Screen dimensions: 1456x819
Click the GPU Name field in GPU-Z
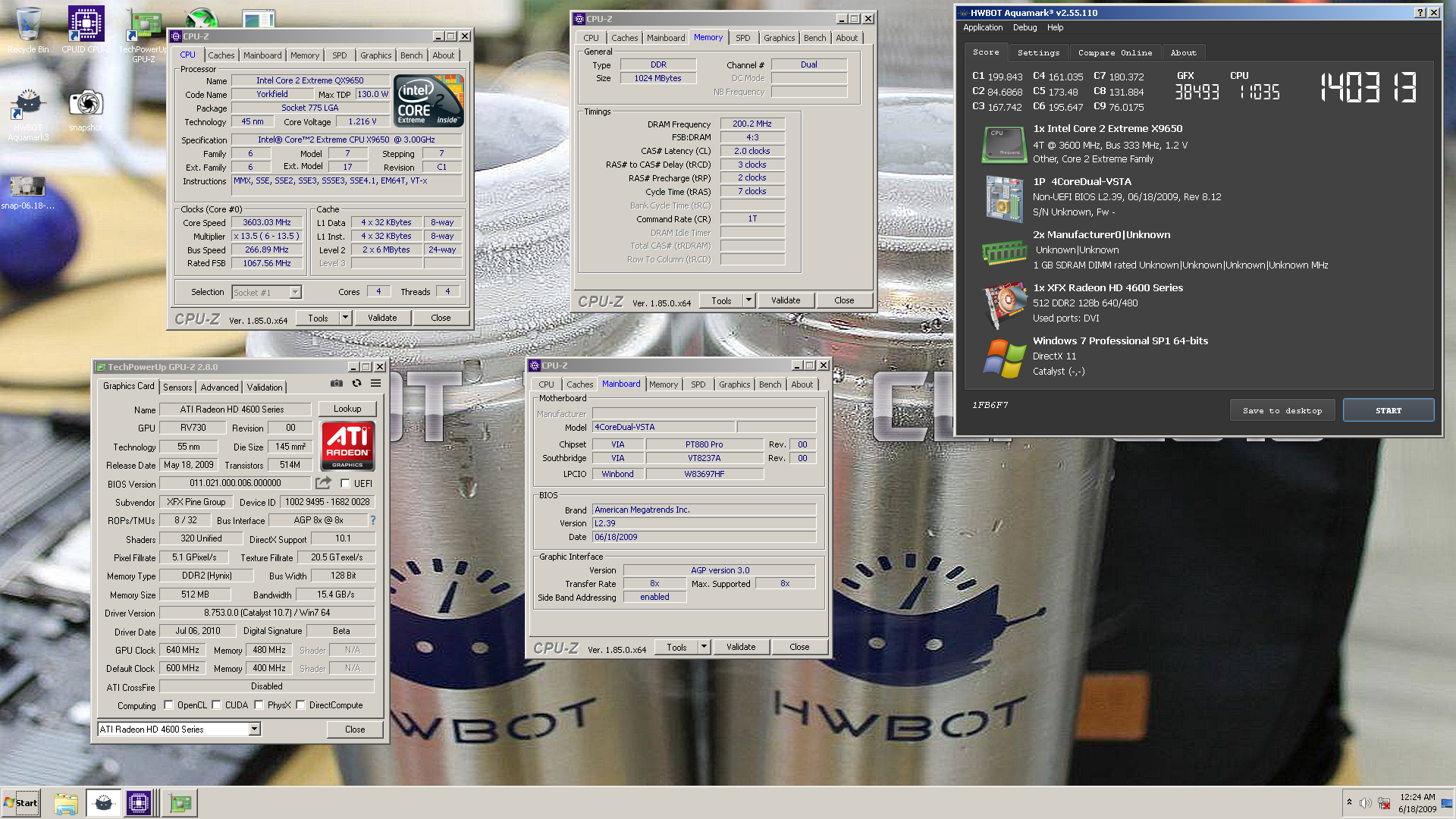tap(236, 409)
